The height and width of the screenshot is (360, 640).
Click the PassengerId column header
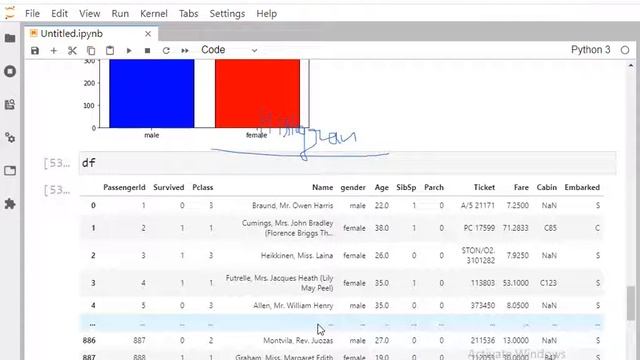click(124, 187)
